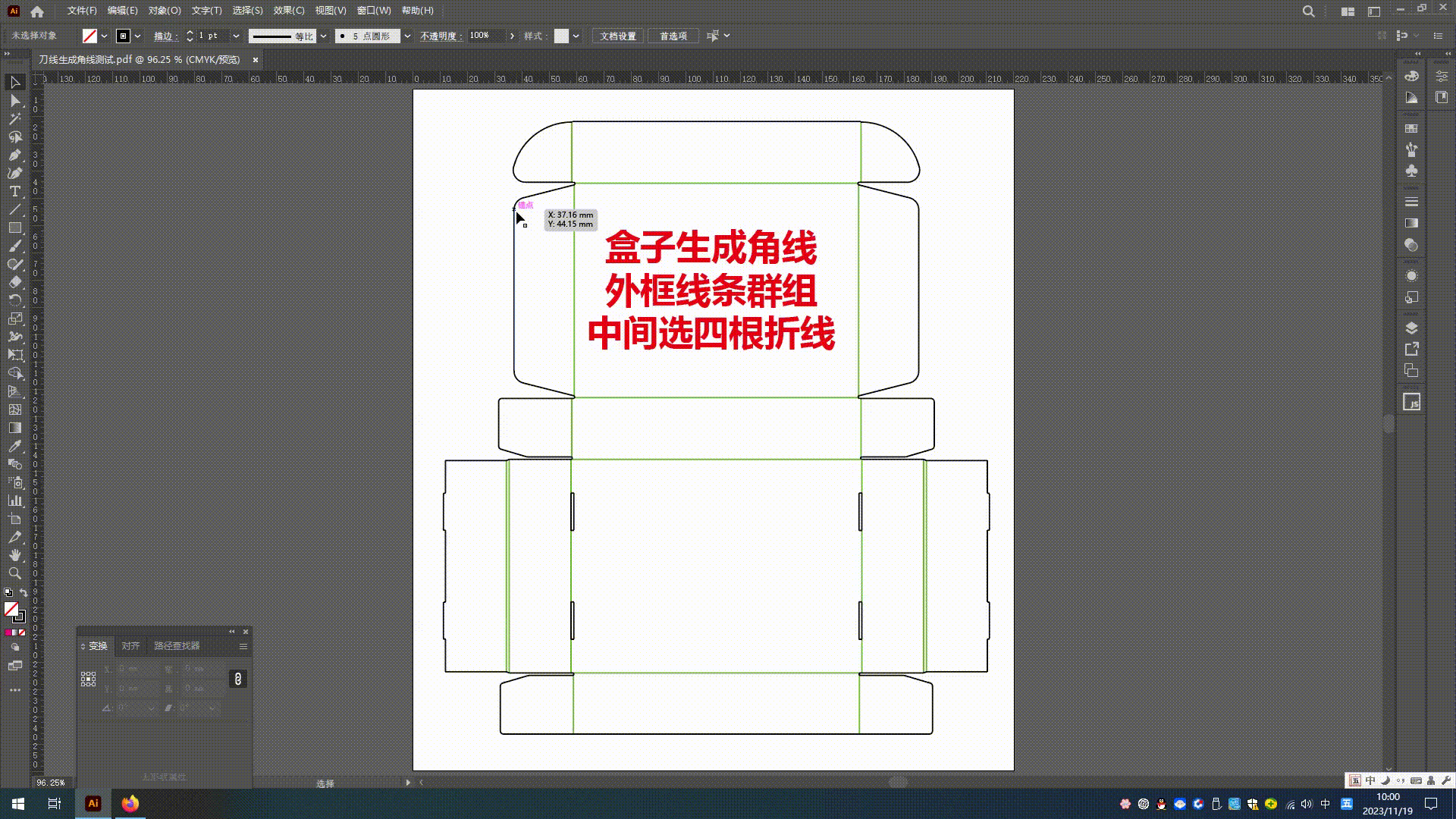Select the Pen tool

tap(15, 155)
